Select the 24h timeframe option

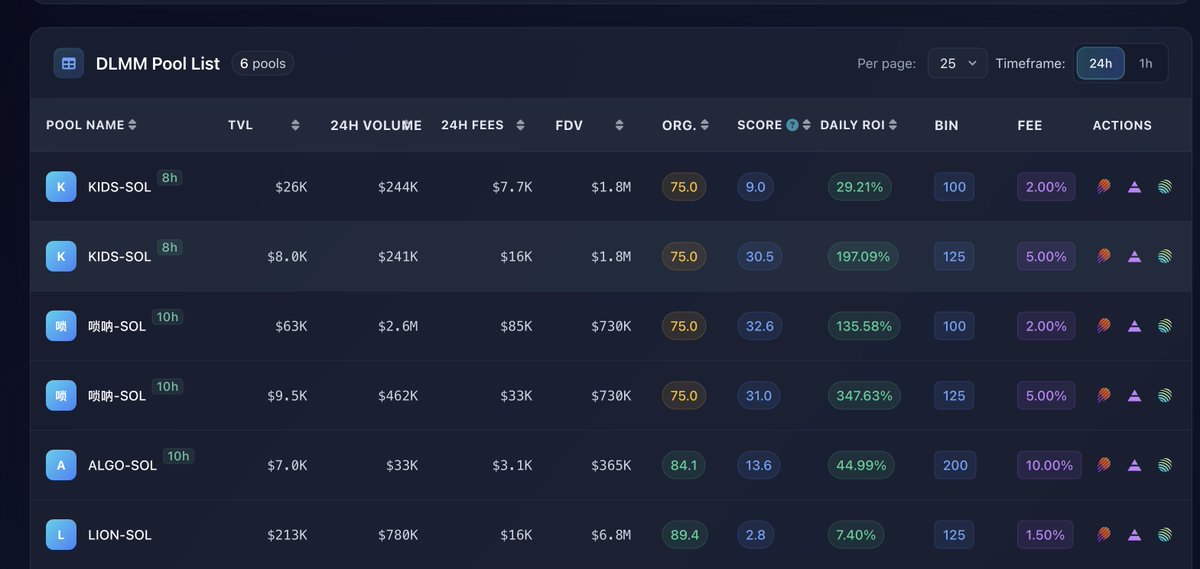pyautogui.click(x=1100, y=63)
